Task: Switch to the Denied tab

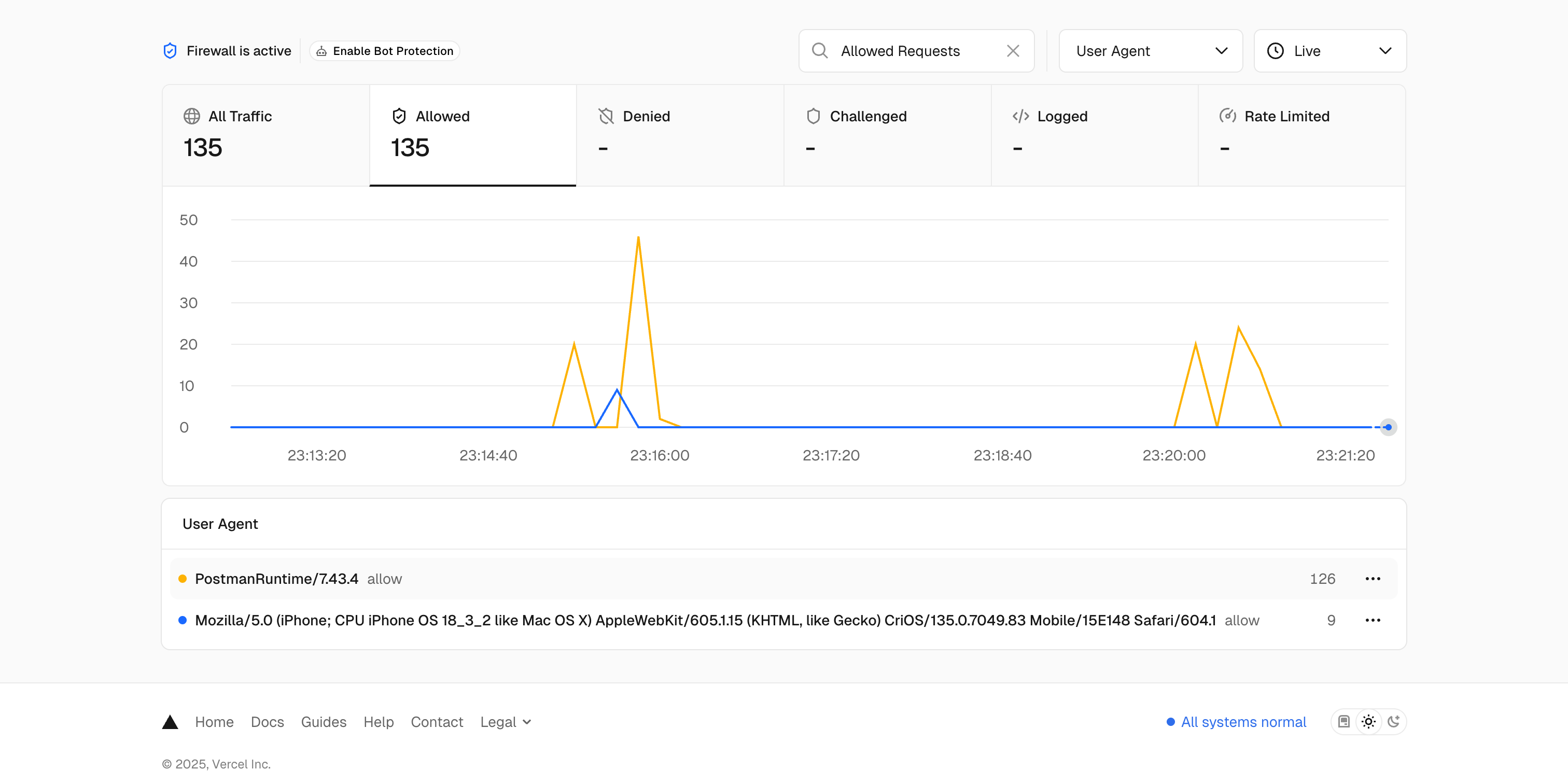Action: [680, 134]
